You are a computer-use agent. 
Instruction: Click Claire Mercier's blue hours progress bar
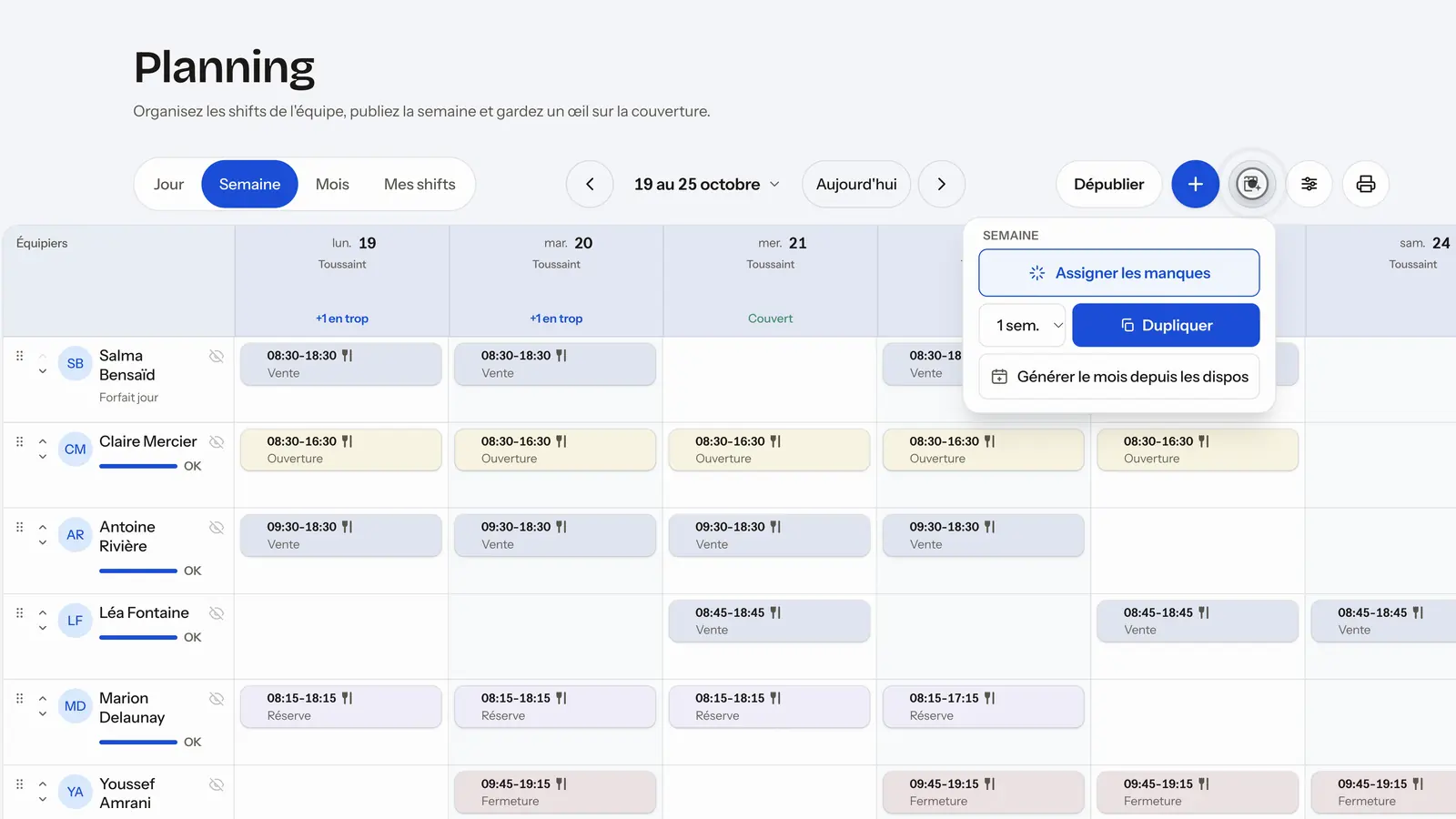(138, 466)
